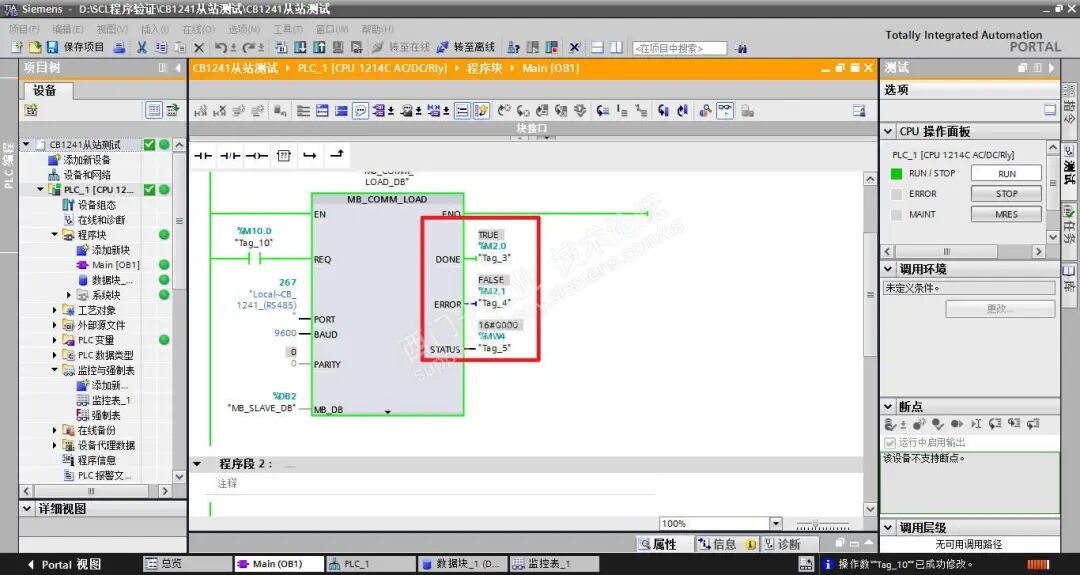Collapse the project tree panel arrow
Screen dimensions: 1080x575
coord(178,67)
